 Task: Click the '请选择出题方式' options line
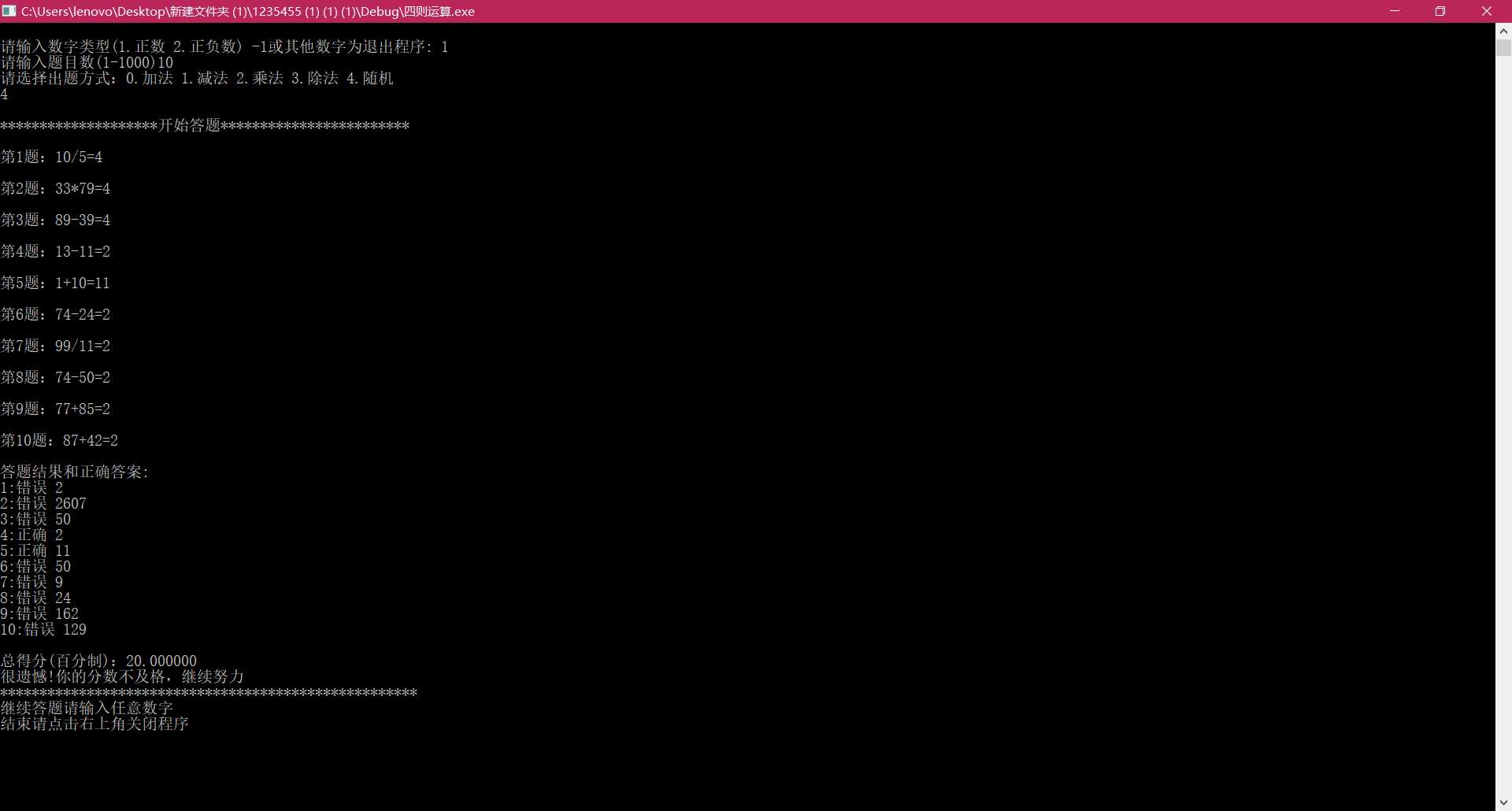click(x=197, y=78)
